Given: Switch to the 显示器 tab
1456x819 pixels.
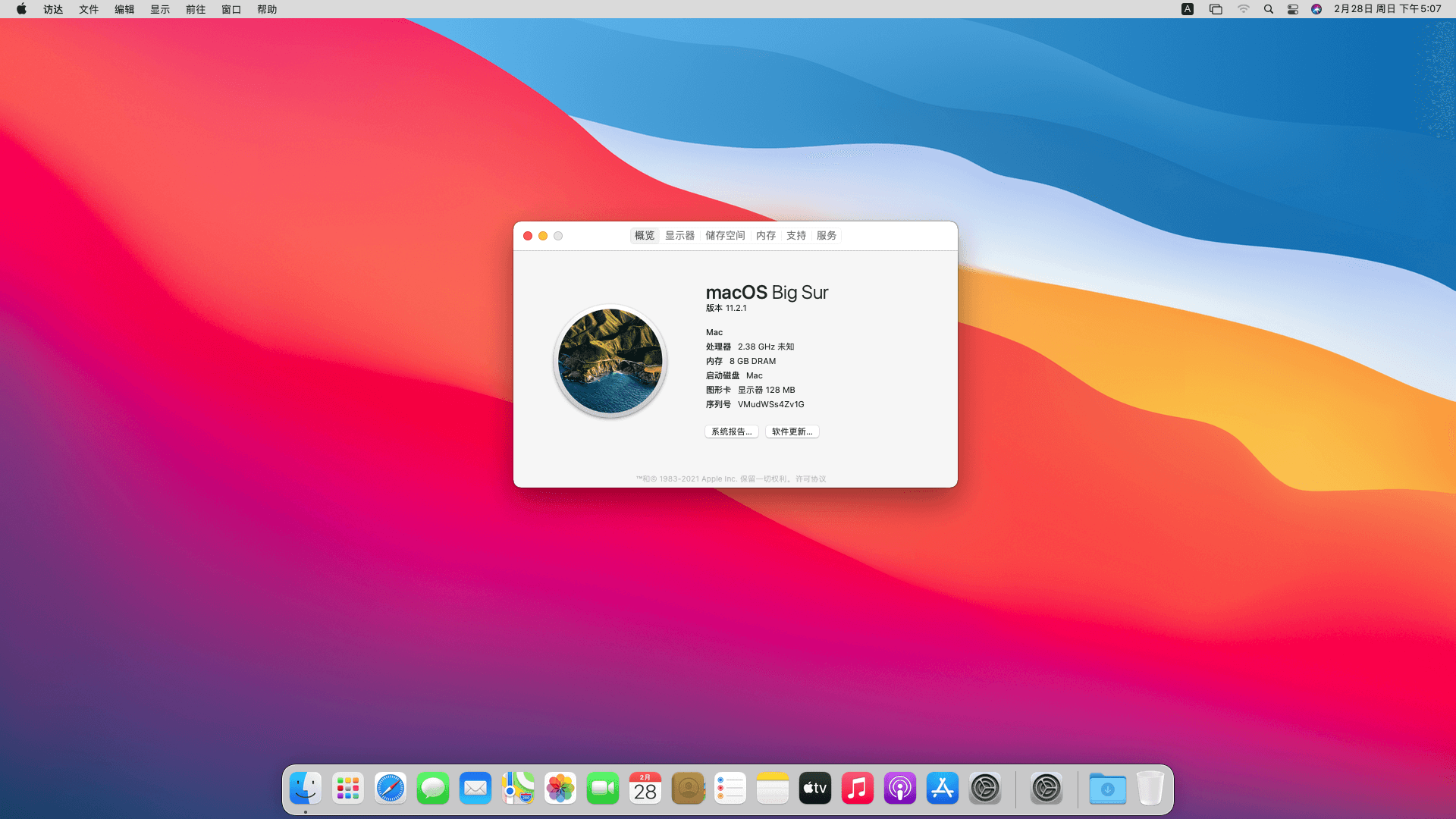Looking at the screenshot, I should tap(680, 236).
